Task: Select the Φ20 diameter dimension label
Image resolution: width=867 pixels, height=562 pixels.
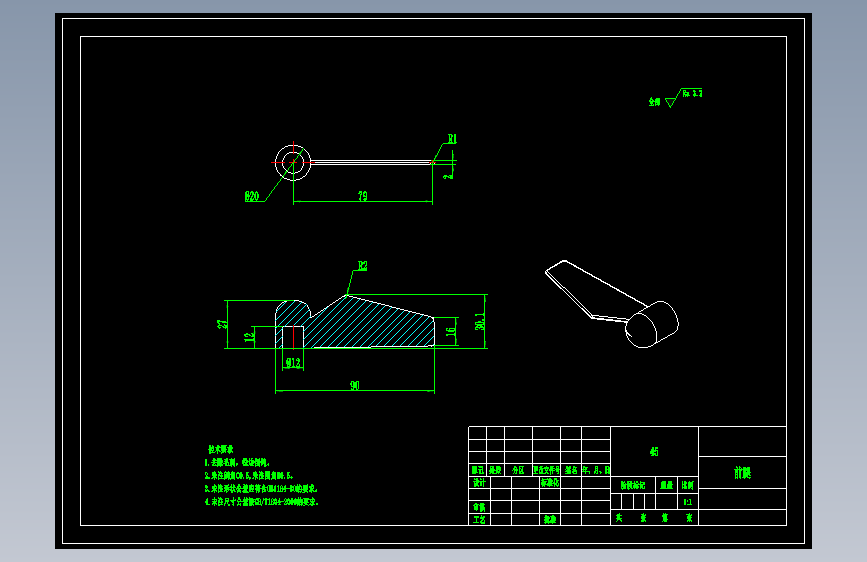Action: point(252,196)
